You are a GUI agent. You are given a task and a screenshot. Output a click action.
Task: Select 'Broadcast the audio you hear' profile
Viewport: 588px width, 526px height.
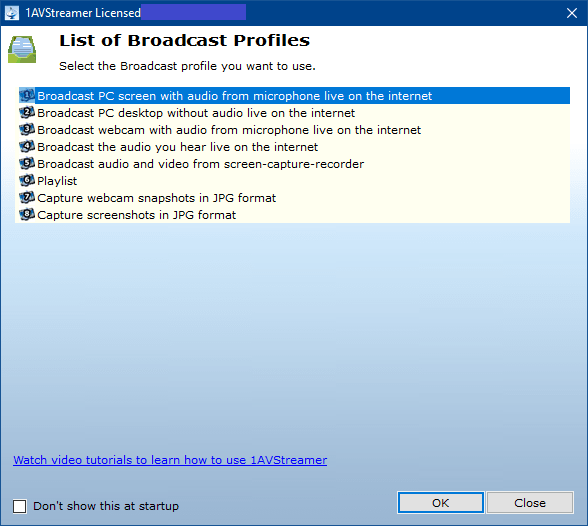pos(294,147)
